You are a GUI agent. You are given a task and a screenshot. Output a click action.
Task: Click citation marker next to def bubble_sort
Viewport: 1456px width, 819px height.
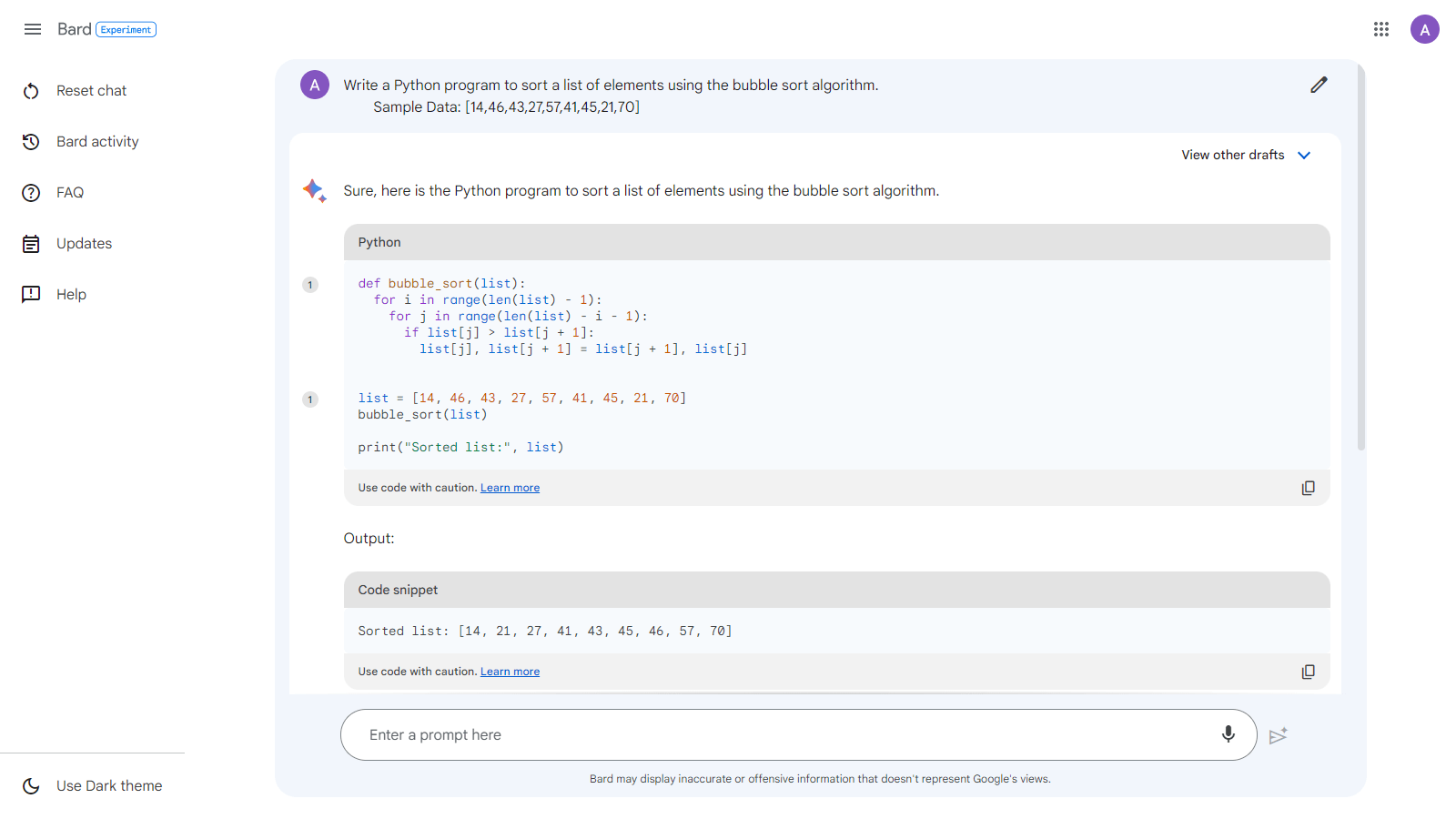[x=310, y=285]
